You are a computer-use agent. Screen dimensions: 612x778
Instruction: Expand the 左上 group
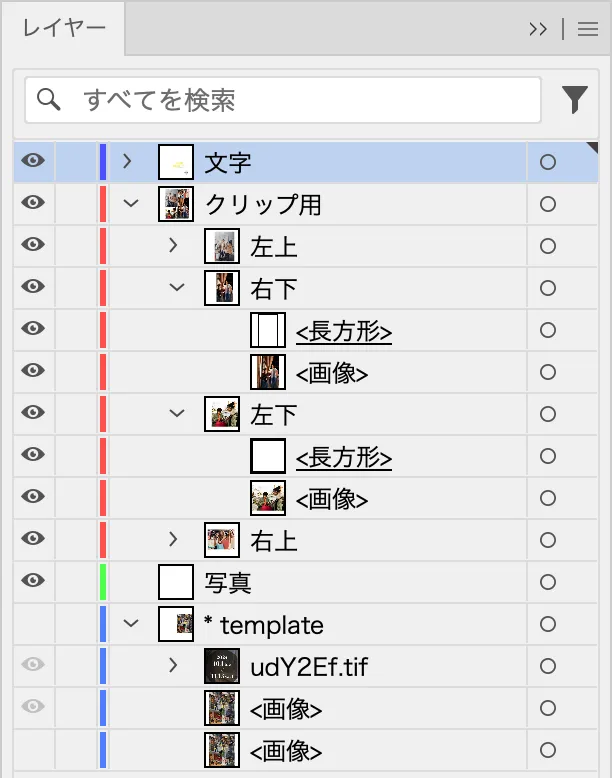click(173, 245)
